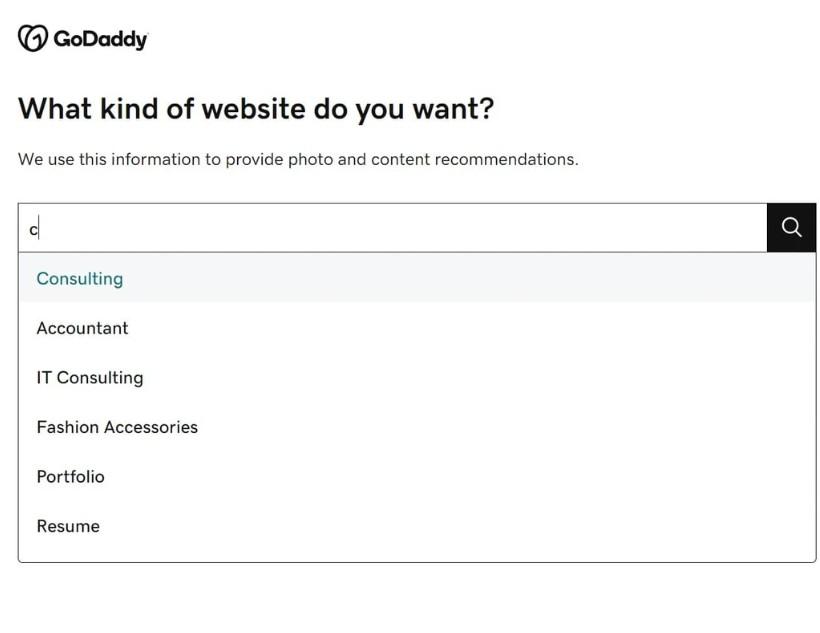820x633 pixels.
Task: Click the GoDaddy wordmark text
Action: pos(100,40)
